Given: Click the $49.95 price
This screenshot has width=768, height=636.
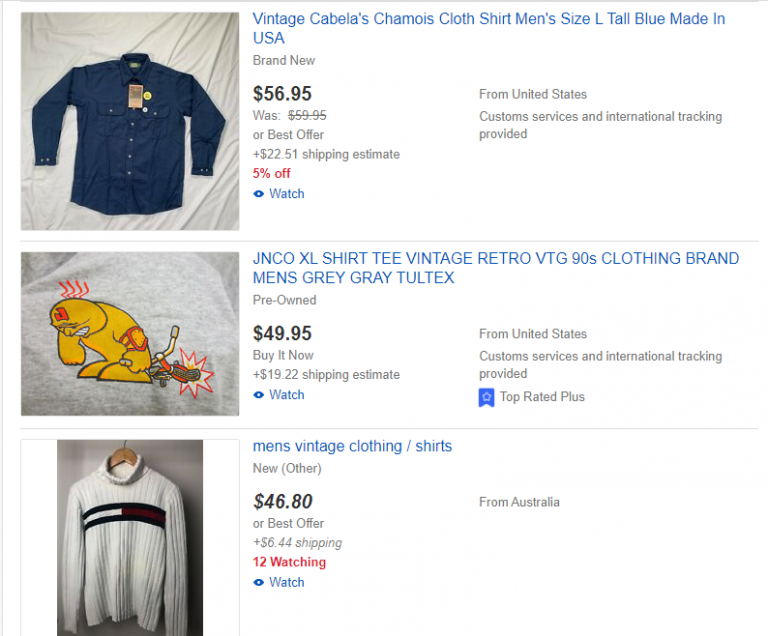Looking at the screenshot, I should coord(282,333).
